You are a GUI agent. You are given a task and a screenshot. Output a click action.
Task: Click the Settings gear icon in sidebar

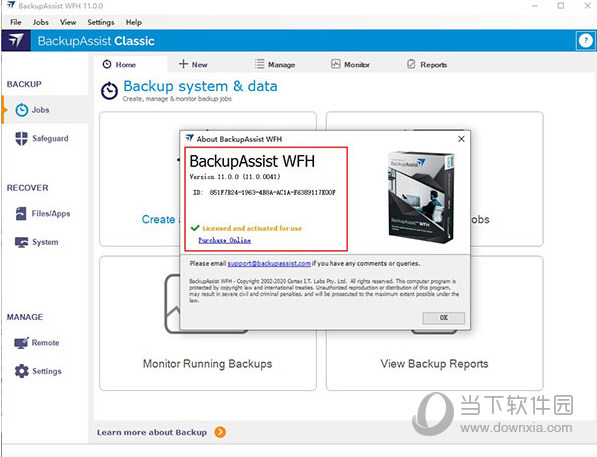22,371
